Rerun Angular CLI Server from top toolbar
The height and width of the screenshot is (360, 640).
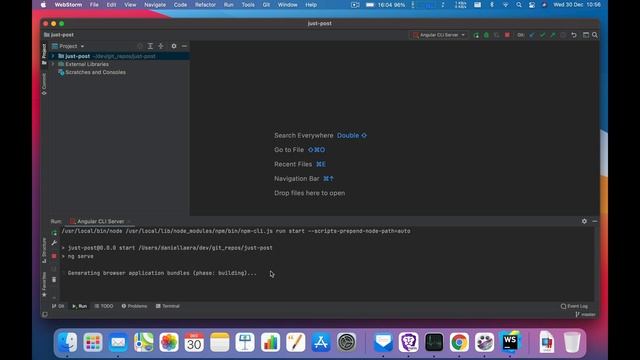[x=476, y=35]
